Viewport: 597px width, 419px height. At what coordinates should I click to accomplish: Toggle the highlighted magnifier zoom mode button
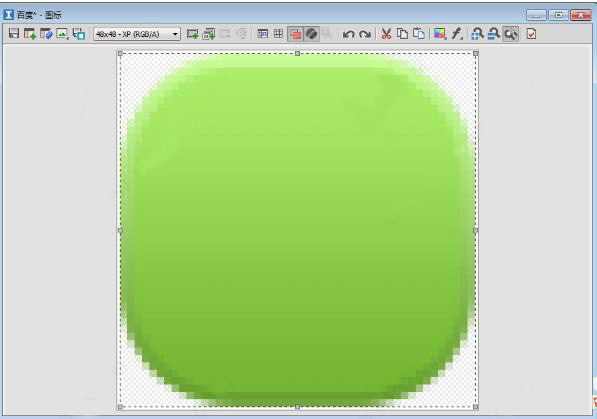pos(511,34)
